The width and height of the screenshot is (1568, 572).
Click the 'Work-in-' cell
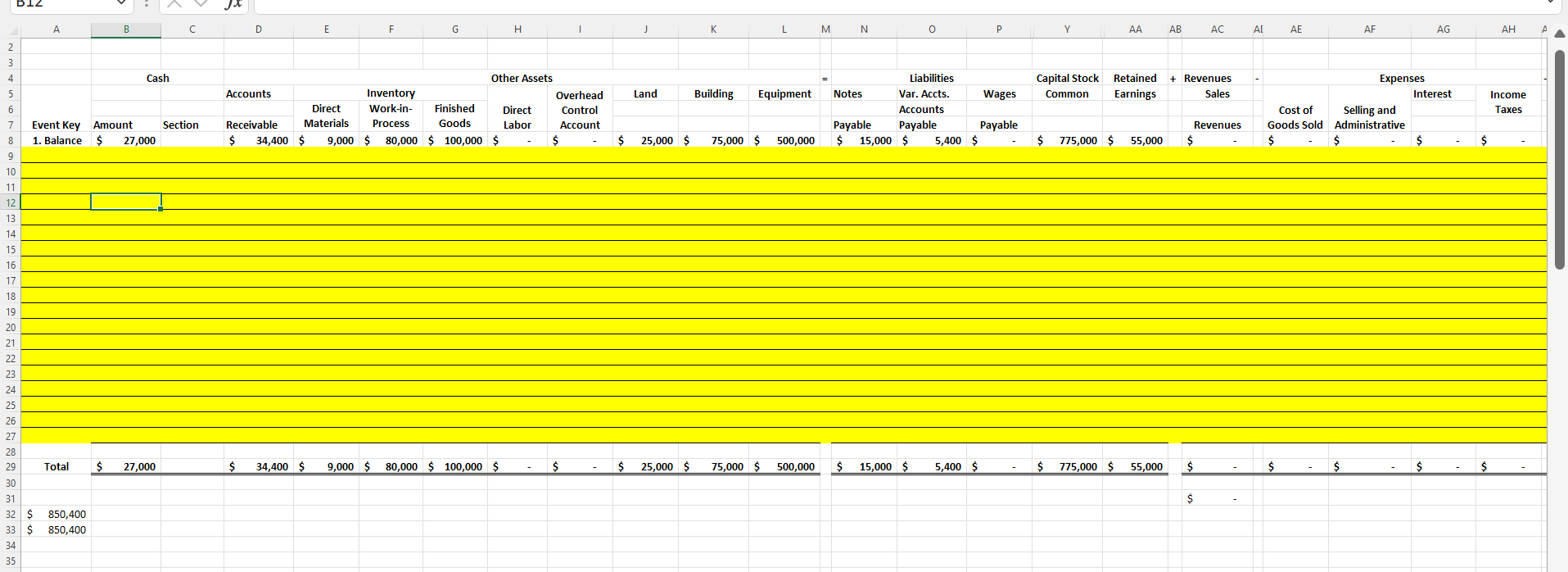click(391, 108)
